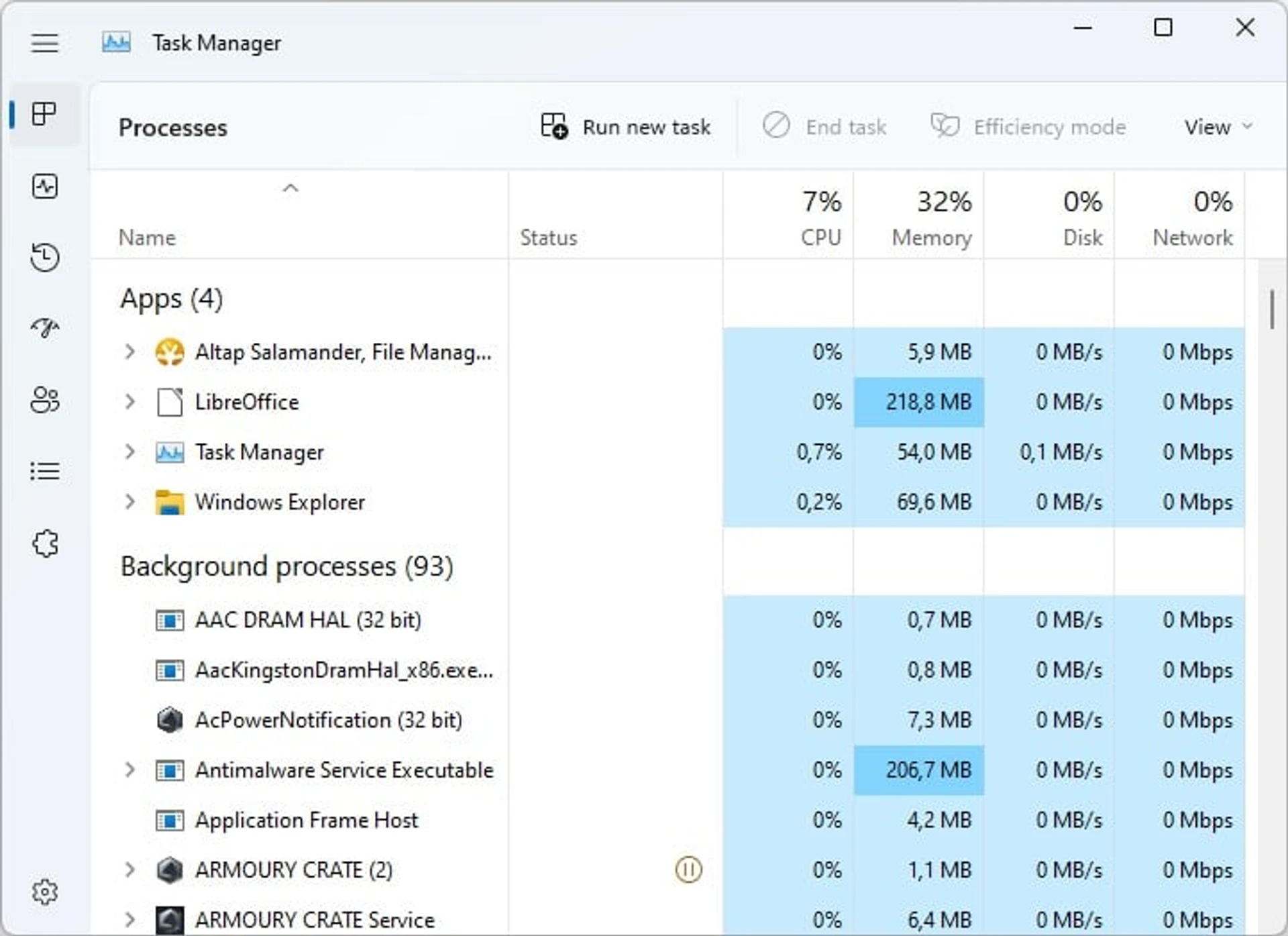Viewport: 1288px width, 936px height.
Task: Expand the Windows Explorer process group
Action: coord(129,501)
